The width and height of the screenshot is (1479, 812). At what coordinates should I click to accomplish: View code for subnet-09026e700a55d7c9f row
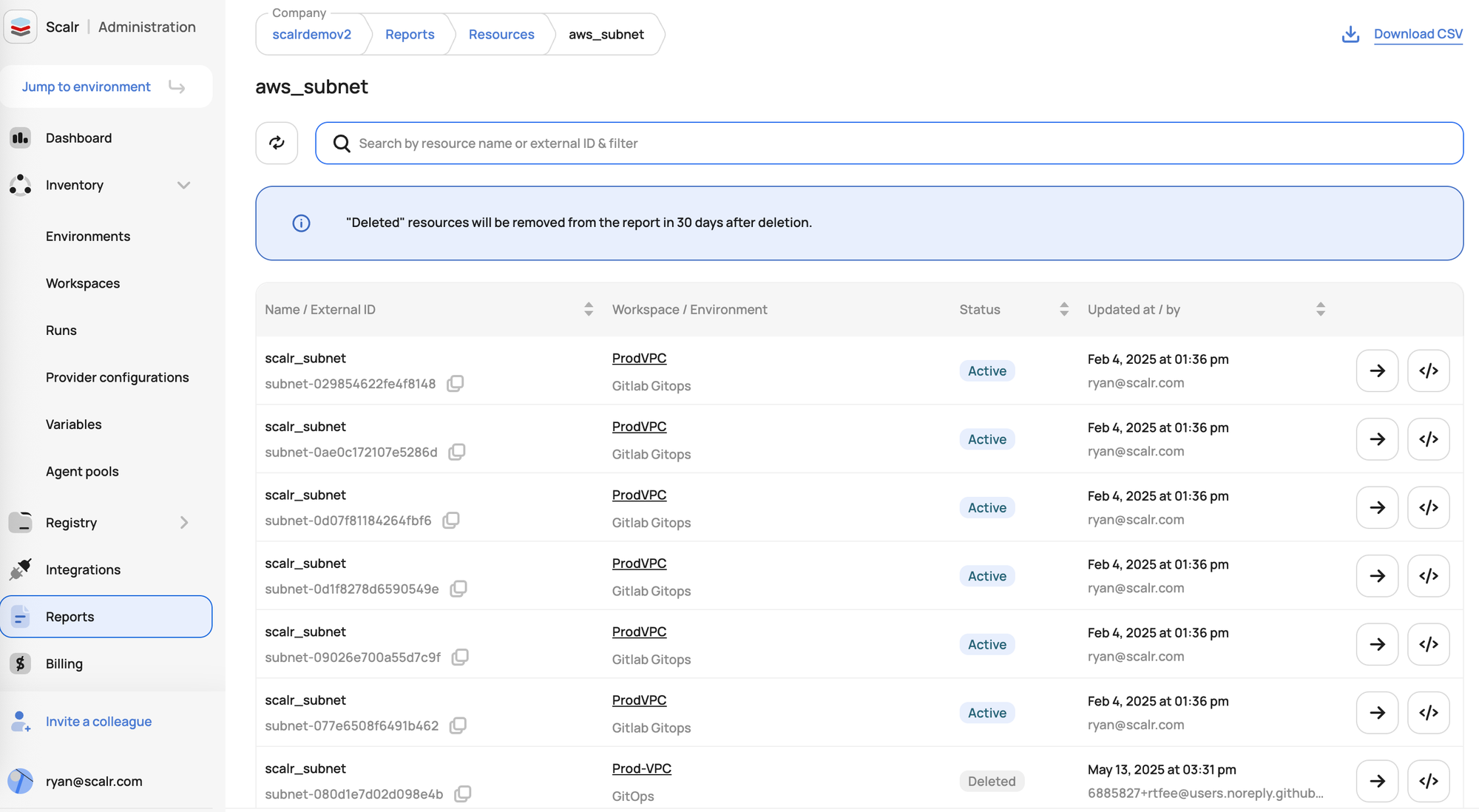(1428, 644)
